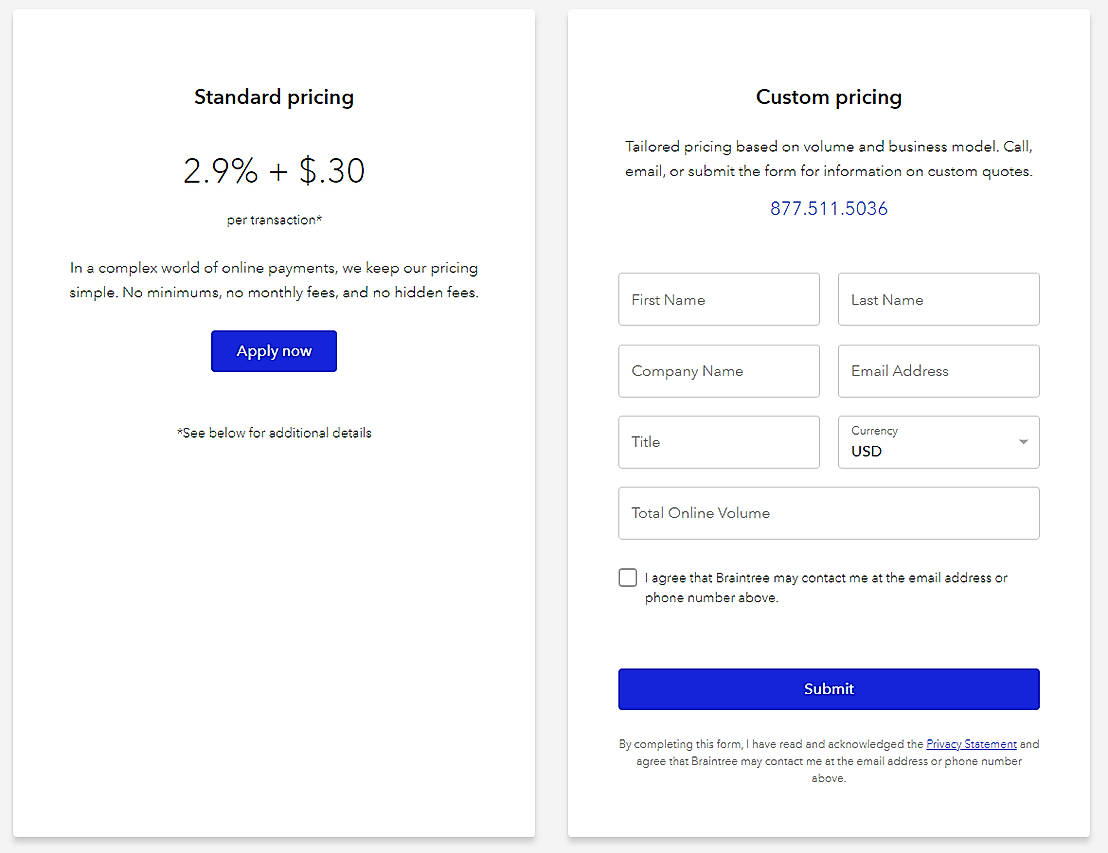Tick the Braintree contact consent checkbox
This screenshot has height=853, width=1108.
(628, 578)
